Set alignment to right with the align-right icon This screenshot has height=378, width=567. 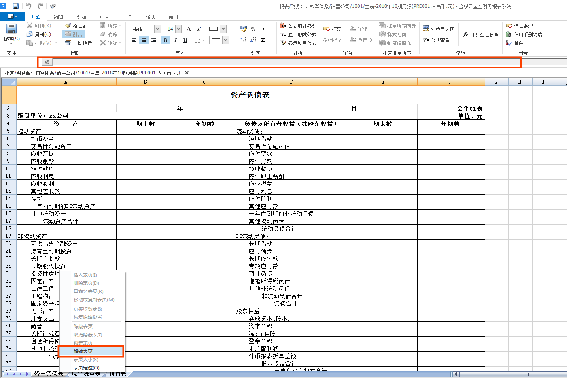[x=154, y=40]
